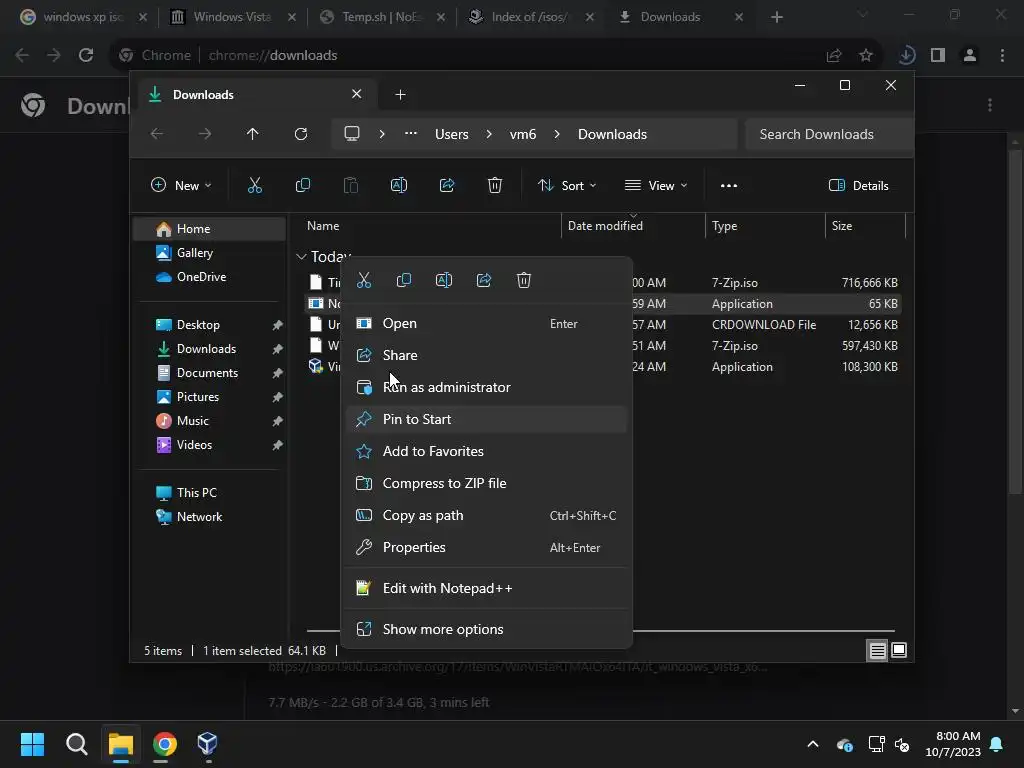Image resolution: width=1024 pixels, height=768 pixels.
Task: Switch to large thumbnails layout icon
Action: tap(899, 650)
